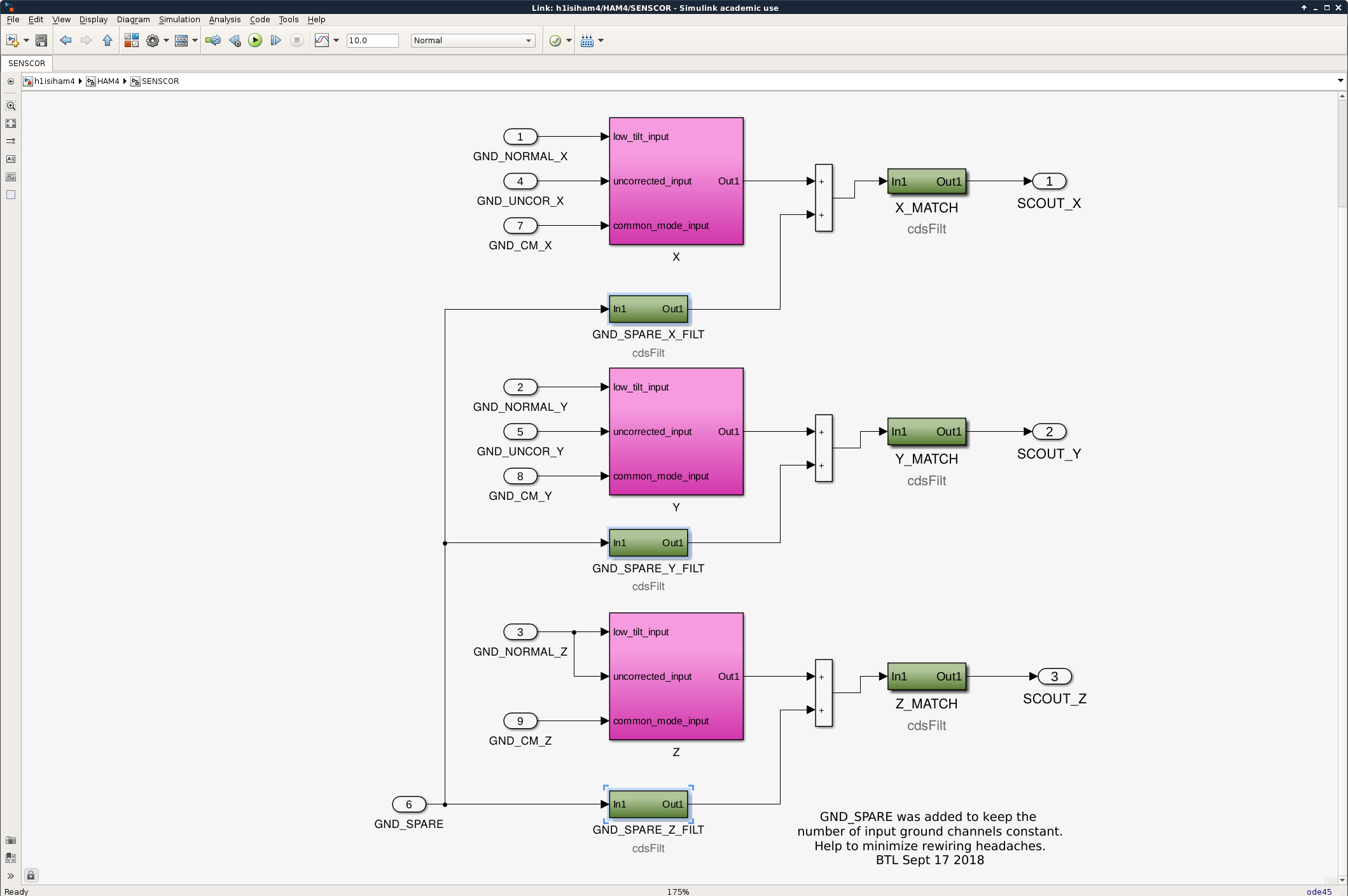This screenshot has width=1348, height=896.
Task: Select the pink X subsystem block
Action: [x=676, y=181]
